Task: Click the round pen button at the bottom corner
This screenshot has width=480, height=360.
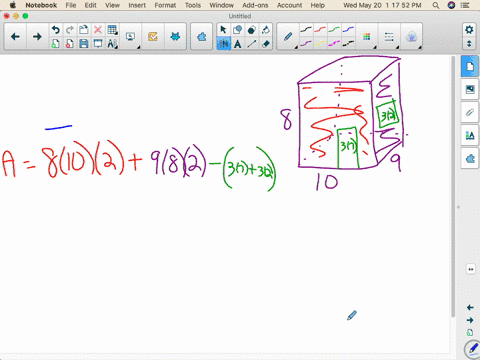Action: [x=473, y=349]
